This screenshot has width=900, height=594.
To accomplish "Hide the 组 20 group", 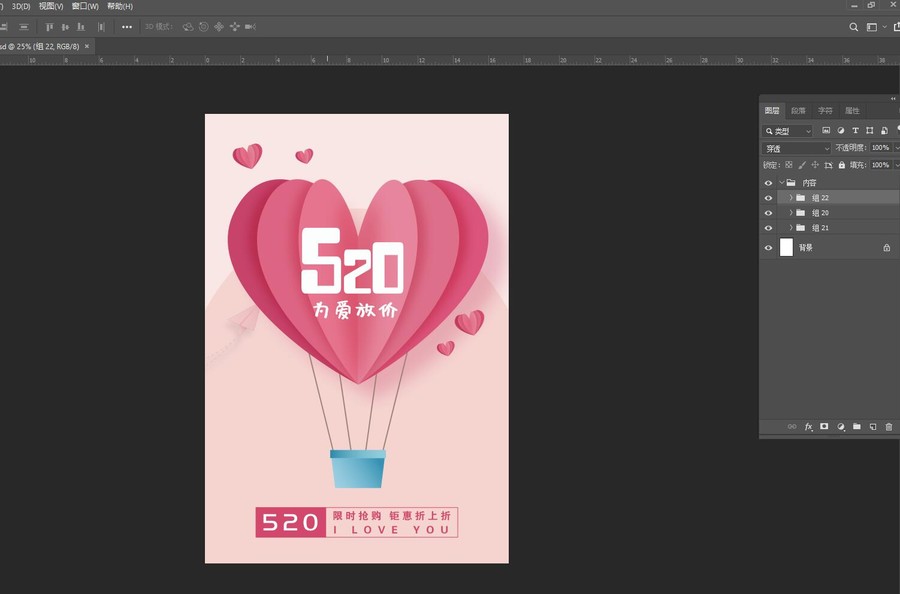I will (x=768, y=213).
